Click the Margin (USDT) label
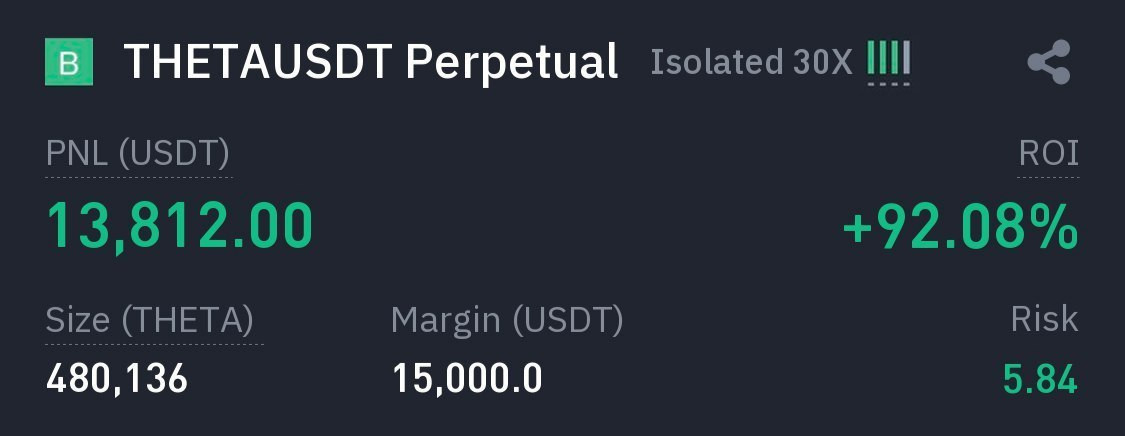 click(x=507, y=320)
